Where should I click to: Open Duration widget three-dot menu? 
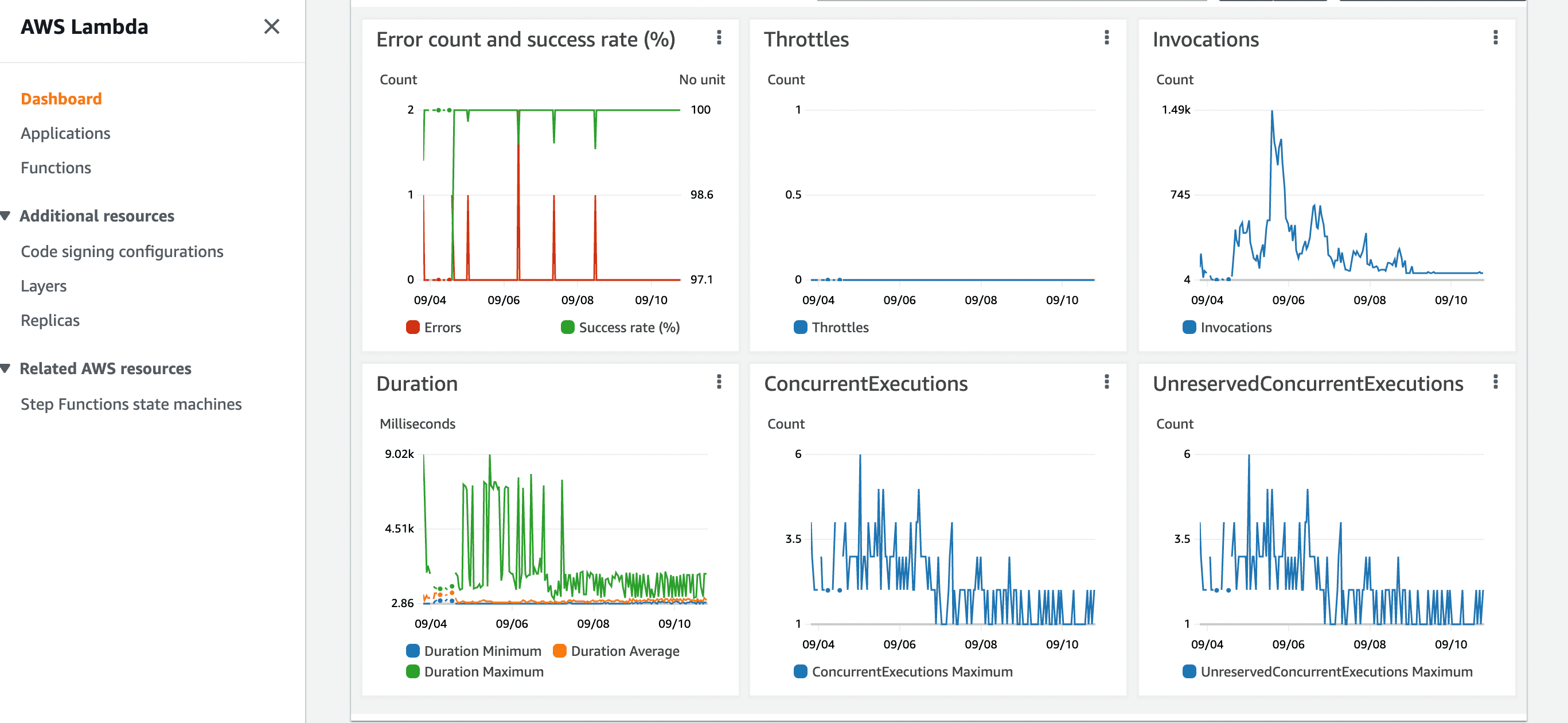[719, 382]
